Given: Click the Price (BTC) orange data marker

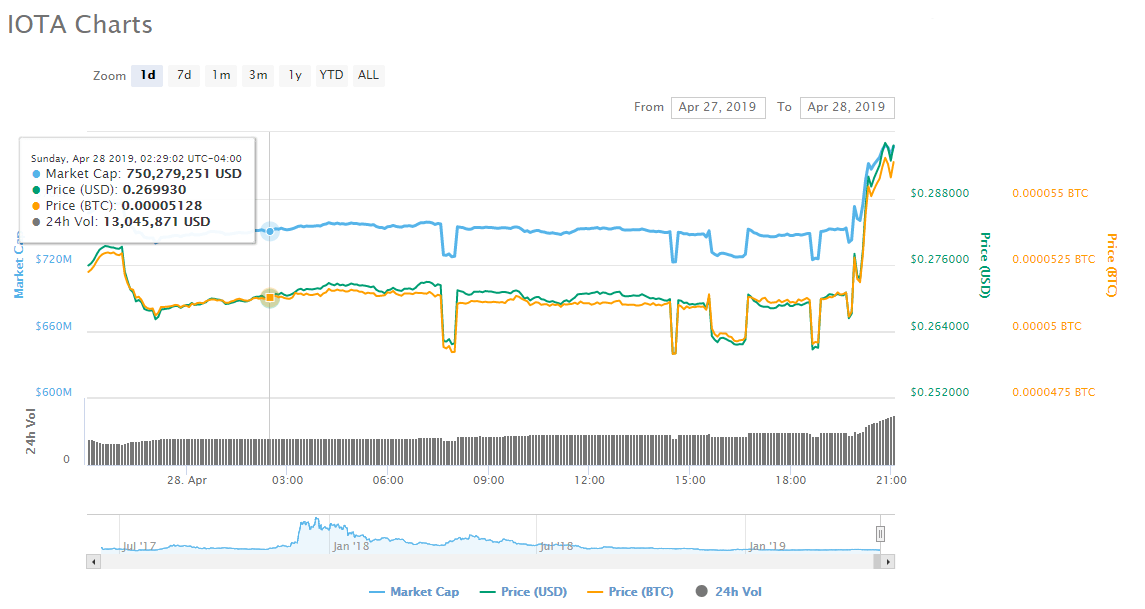Looking at the screenshot, I should pyautogui.click(x=269, y=297).
